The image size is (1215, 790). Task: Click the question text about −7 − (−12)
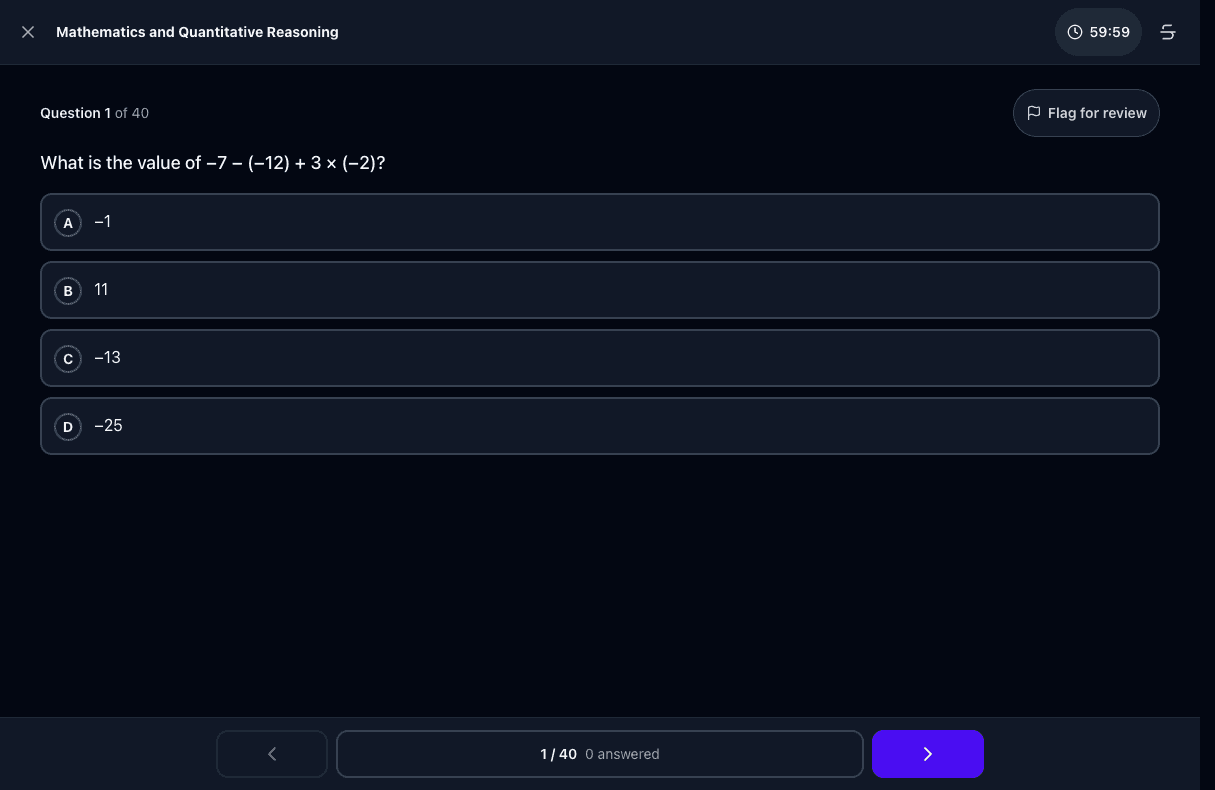click(x=213, y=163)
